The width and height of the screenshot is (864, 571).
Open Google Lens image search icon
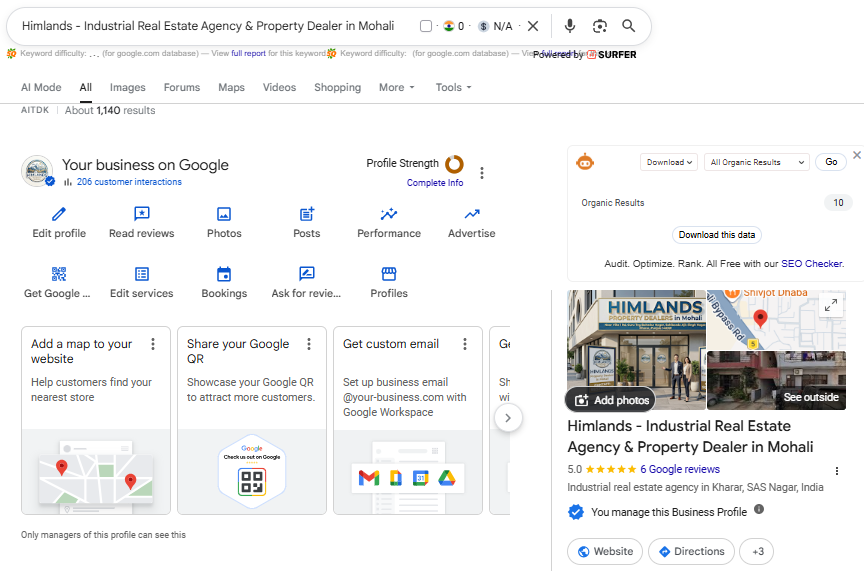[x=600, y=26]
